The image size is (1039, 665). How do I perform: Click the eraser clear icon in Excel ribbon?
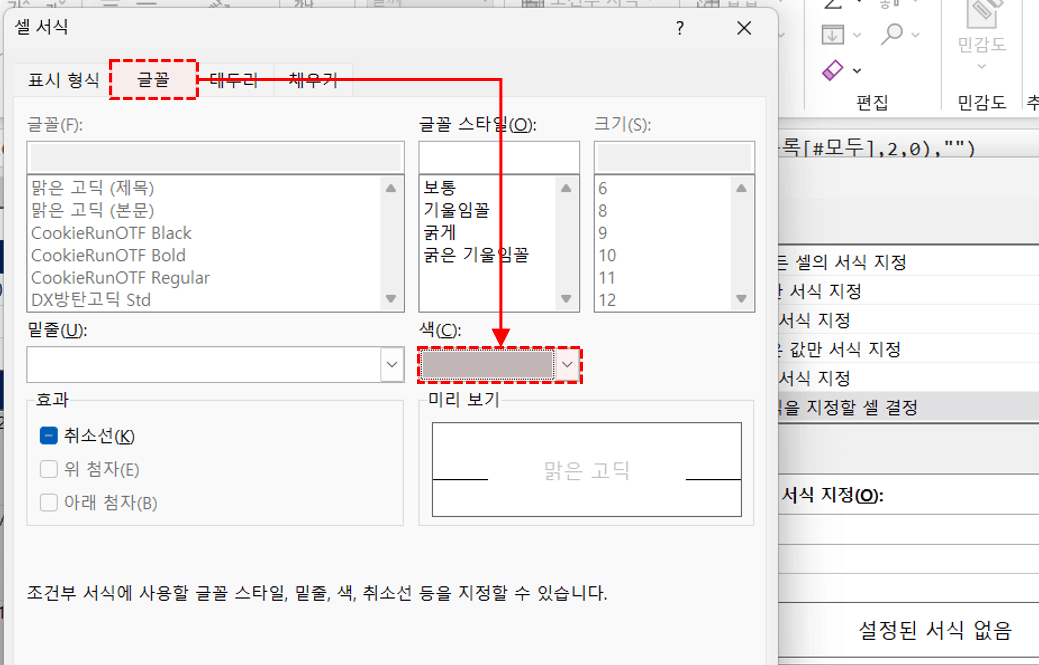coord(832,70)
